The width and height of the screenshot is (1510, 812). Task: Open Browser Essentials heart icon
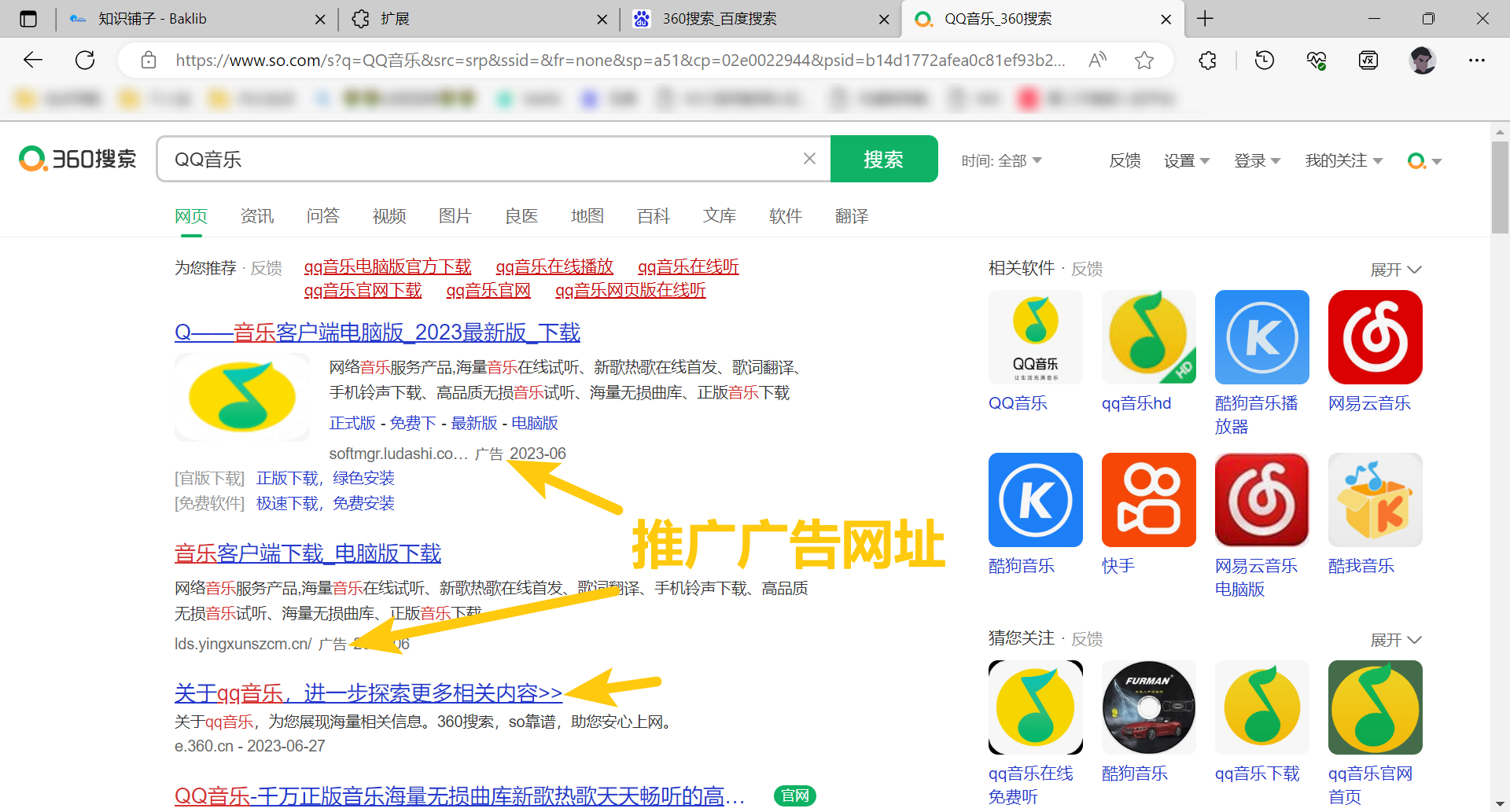1317,60
